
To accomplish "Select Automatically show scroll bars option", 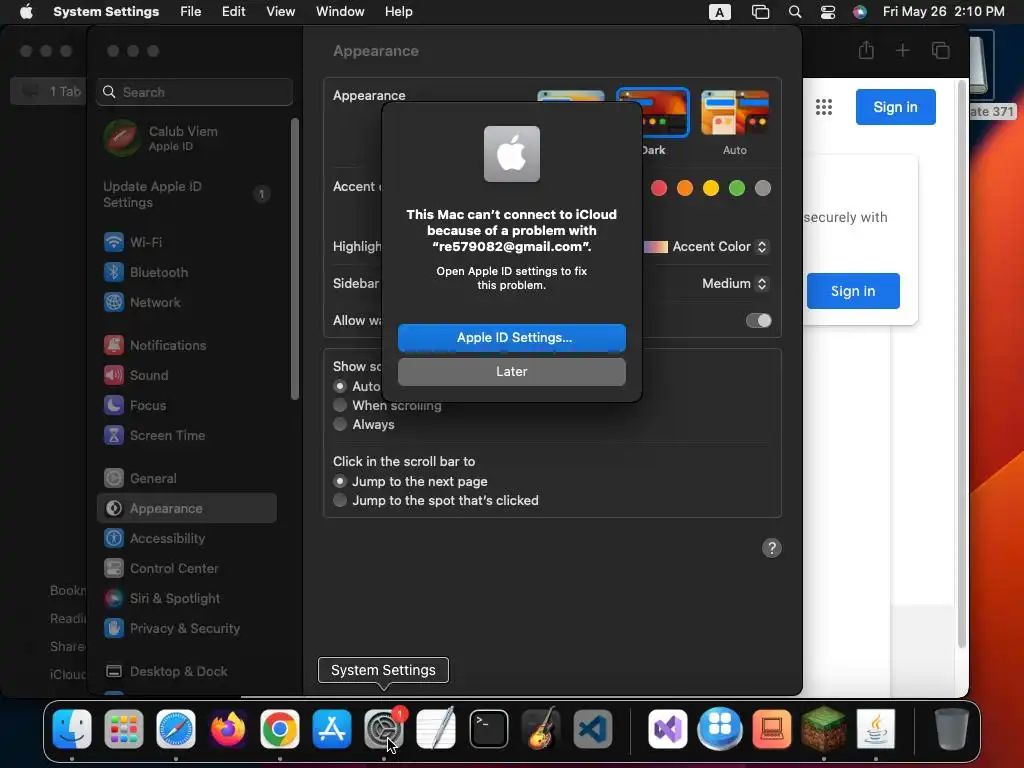I will 340,387.
